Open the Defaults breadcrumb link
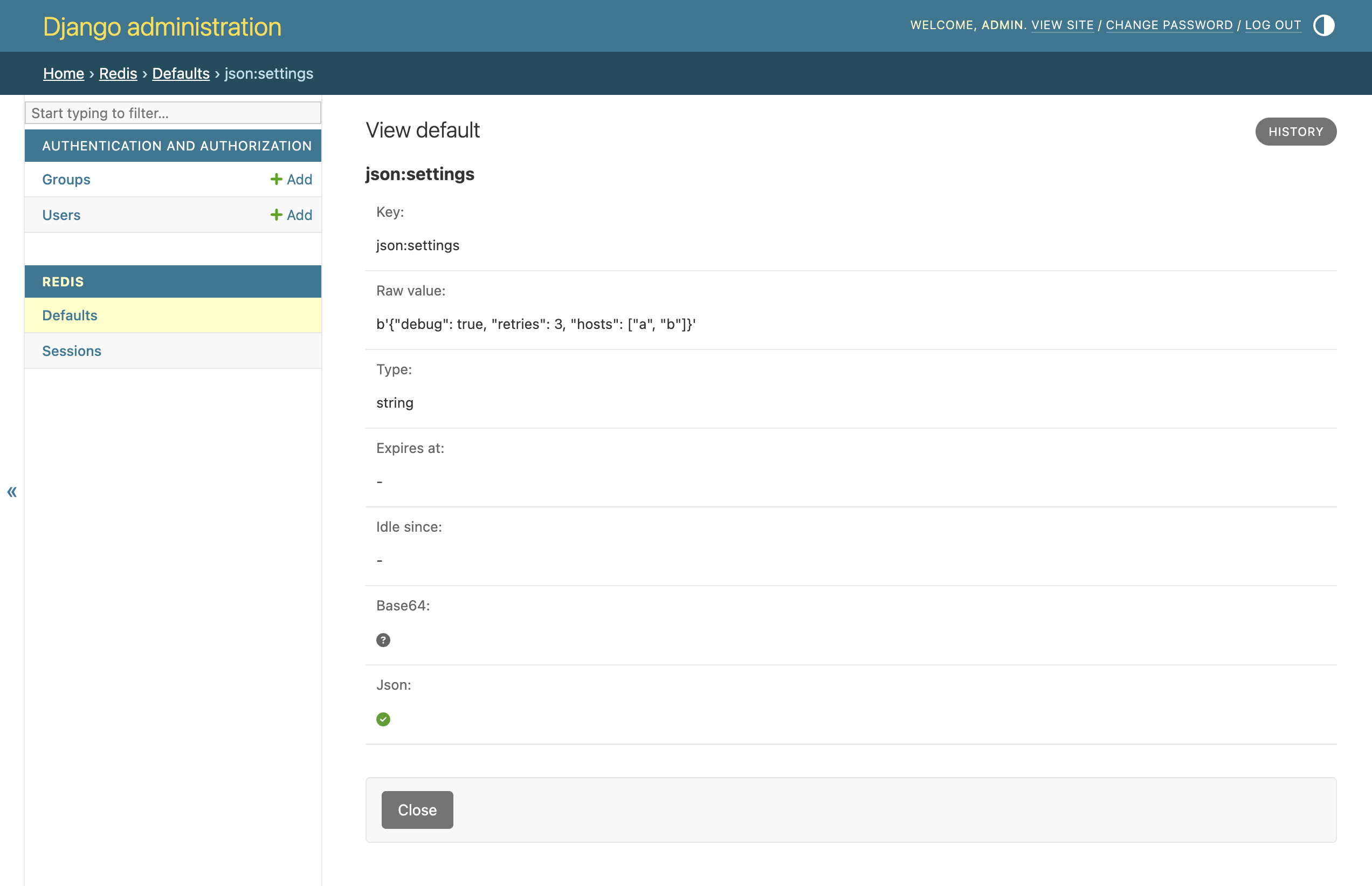The width and height of the screenshot is (1372, 886). (x=181, y=73)
